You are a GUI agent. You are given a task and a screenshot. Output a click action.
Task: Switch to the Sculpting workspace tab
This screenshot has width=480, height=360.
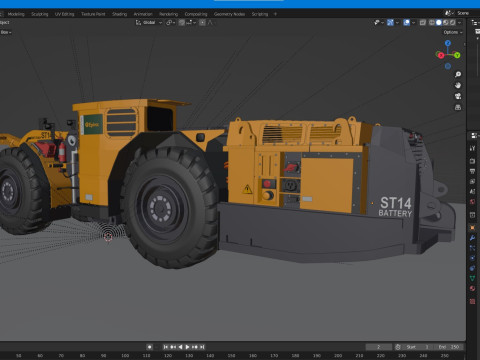point(40,14)
